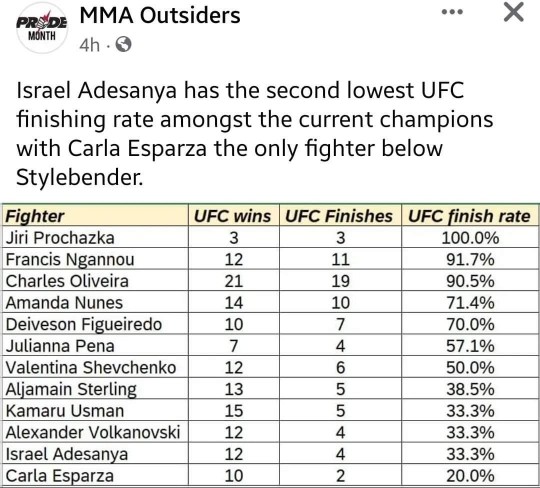Select the UFC Finishes column header
The height and width of the screenshot is (488, 540).
tap(339, 216)
